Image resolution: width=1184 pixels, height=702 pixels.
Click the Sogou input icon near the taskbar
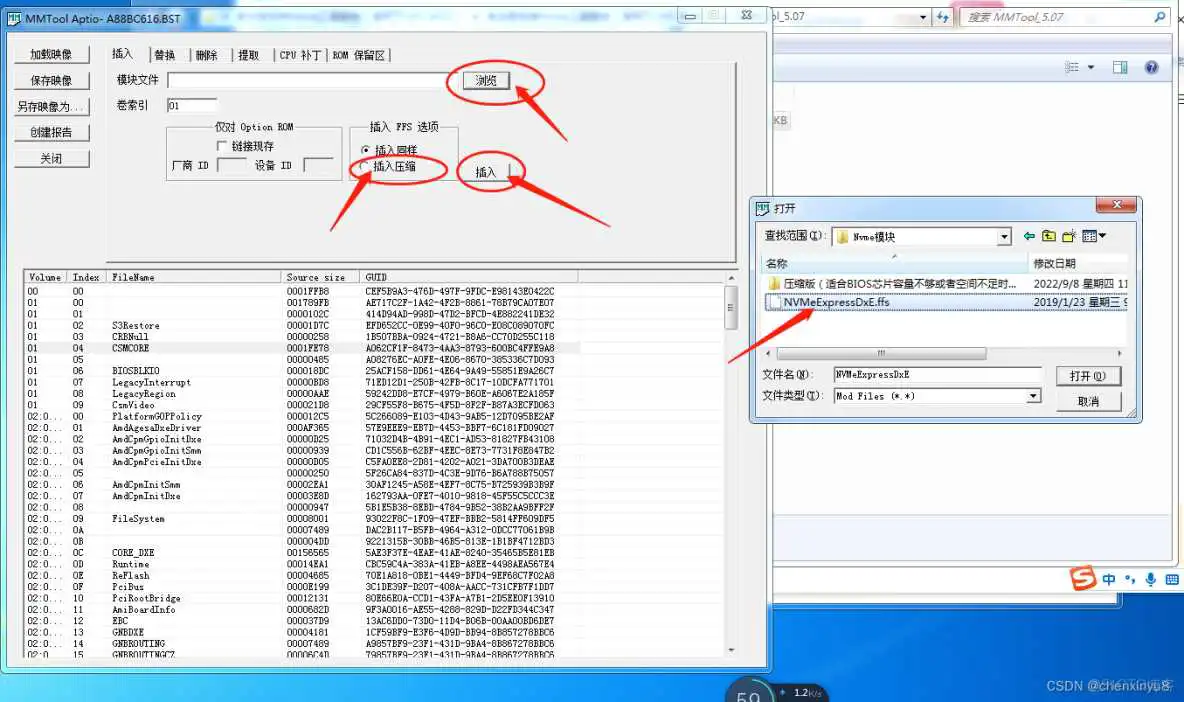pos(1082,578)
